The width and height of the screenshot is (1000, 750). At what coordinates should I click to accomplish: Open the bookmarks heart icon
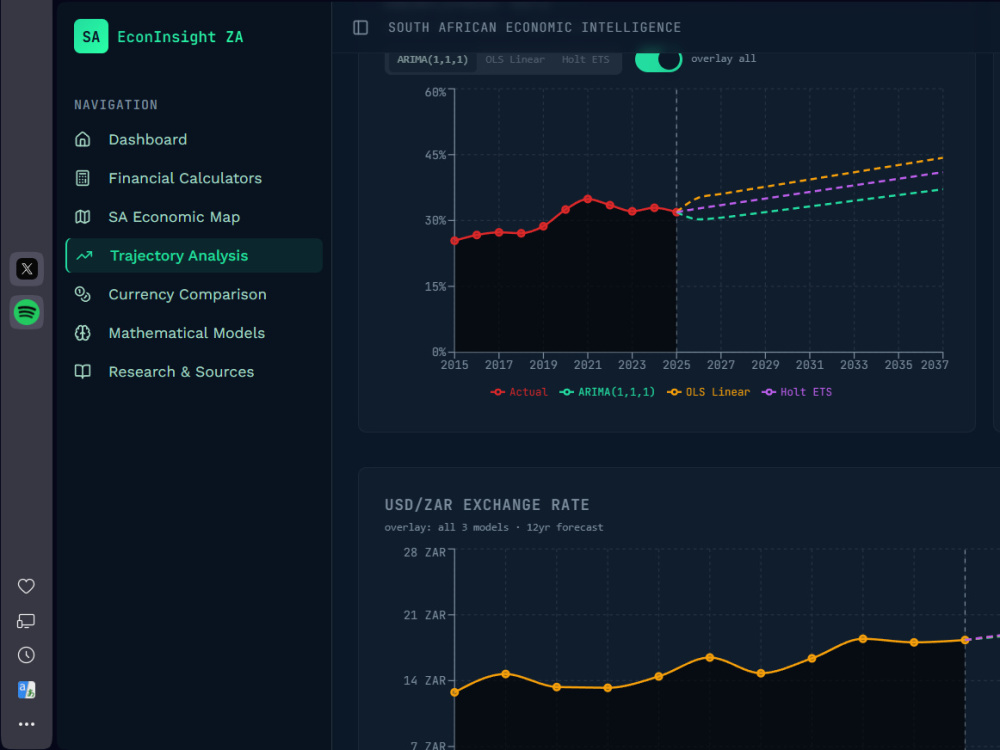click(x=26, y=586)
